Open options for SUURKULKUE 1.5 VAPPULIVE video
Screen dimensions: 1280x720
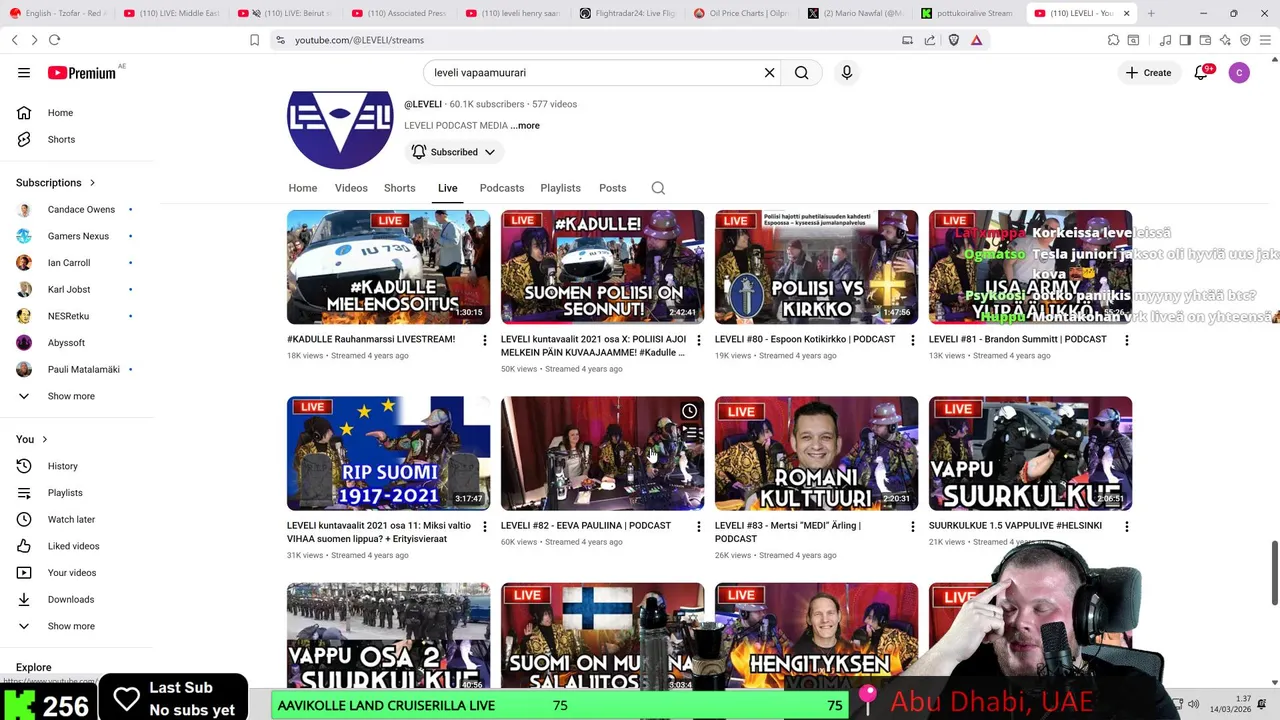1127,526
